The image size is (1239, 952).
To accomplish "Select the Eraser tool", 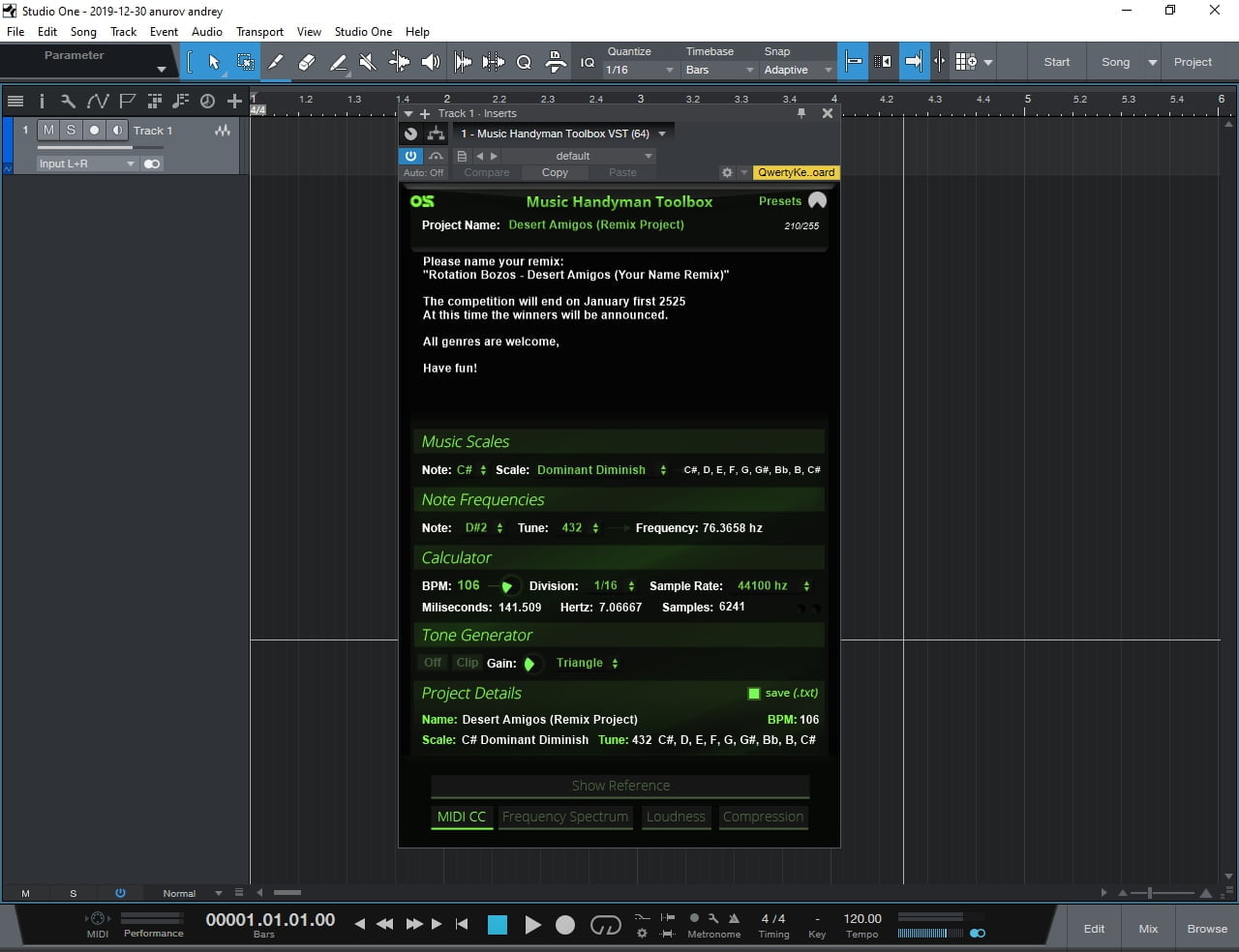I will coord(307,62).
